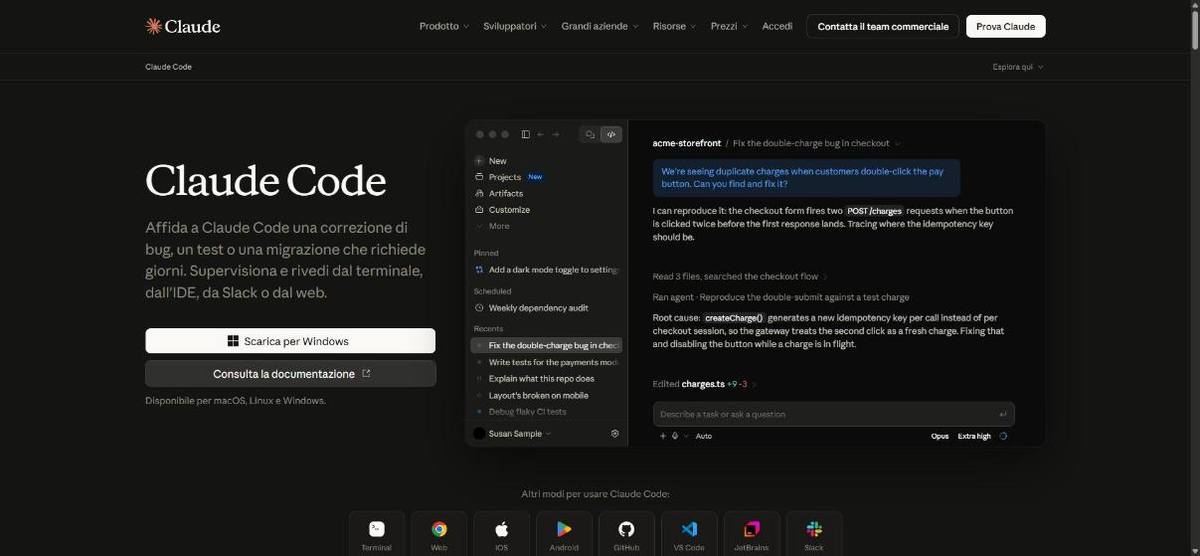The height and width of the screenshot is (556, 1200).
Task: Select the Opus model label
Action: pyautogui.click(x=939, y=436)
